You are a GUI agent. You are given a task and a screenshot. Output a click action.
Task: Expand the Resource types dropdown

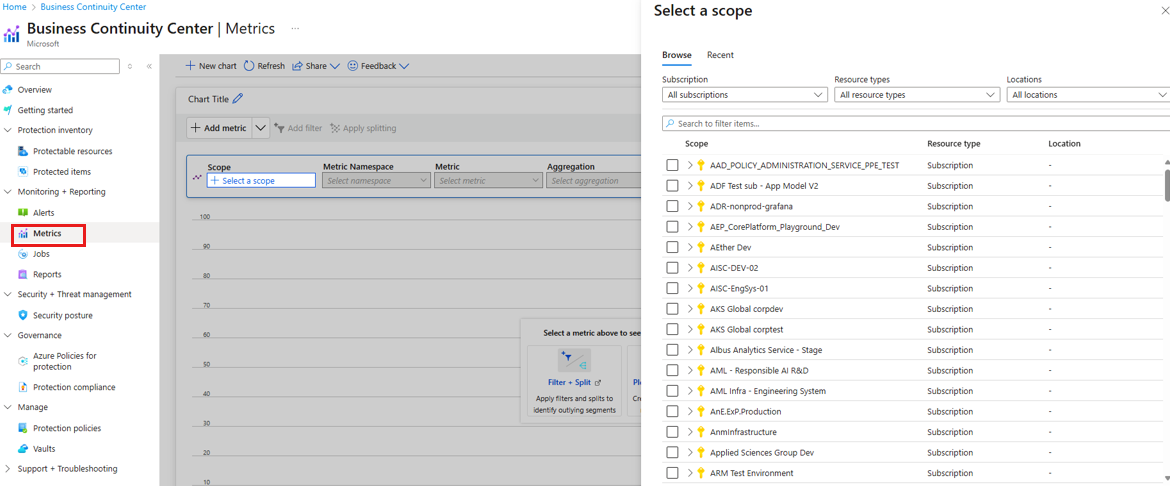(x=916, y=95)
